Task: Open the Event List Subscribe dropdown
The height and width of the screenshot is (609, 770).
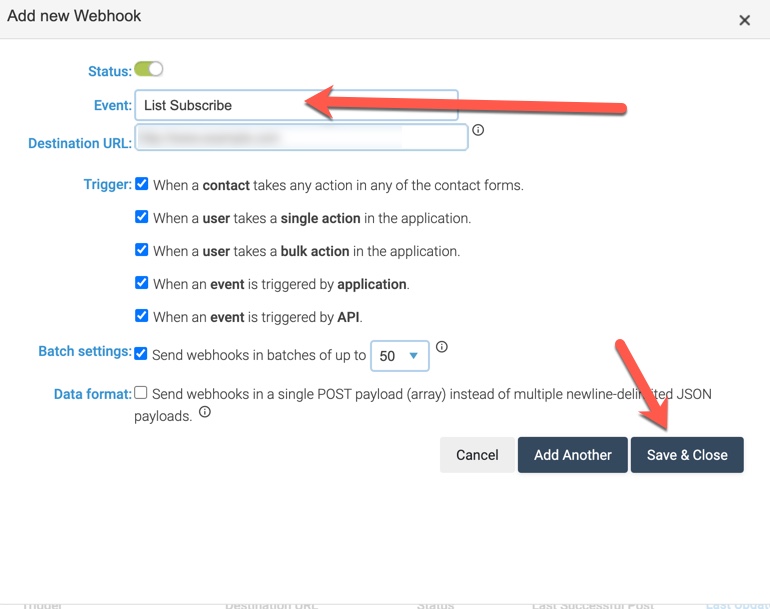Action: pyautogui.click(x=297, y=105)
